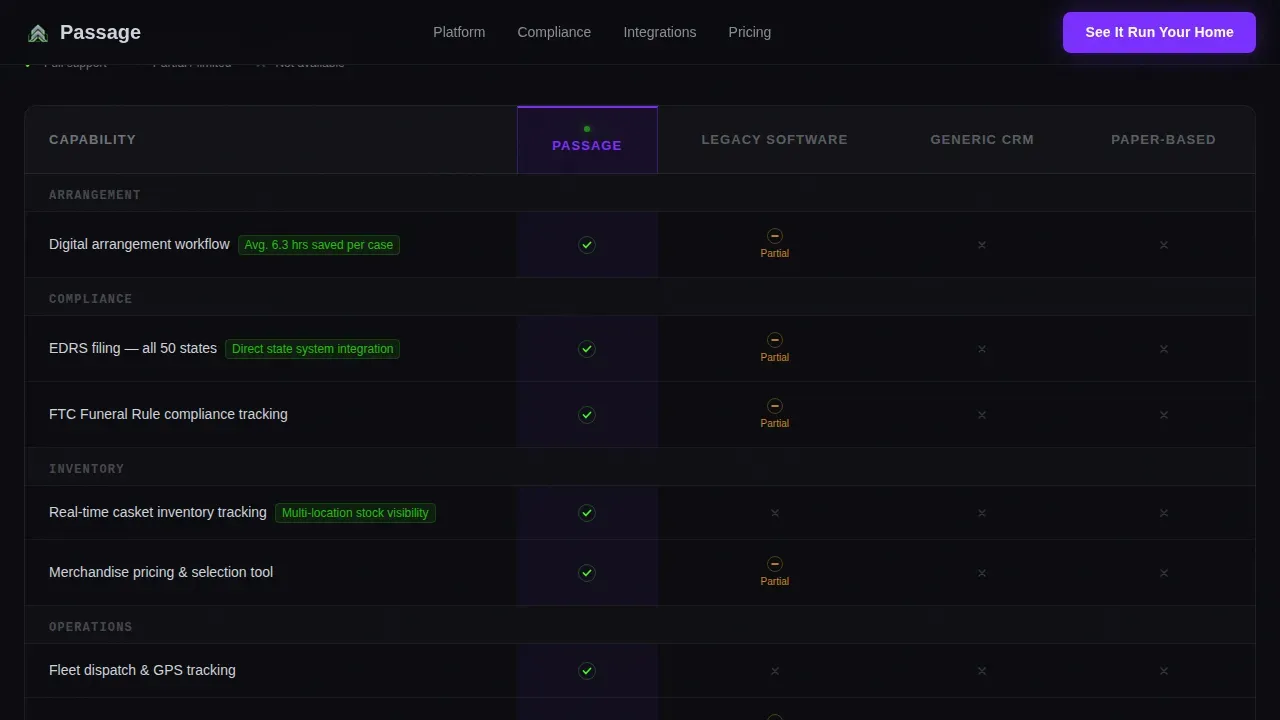Click Passage checkmark for Digital arrangement workflow

(587, 245)
